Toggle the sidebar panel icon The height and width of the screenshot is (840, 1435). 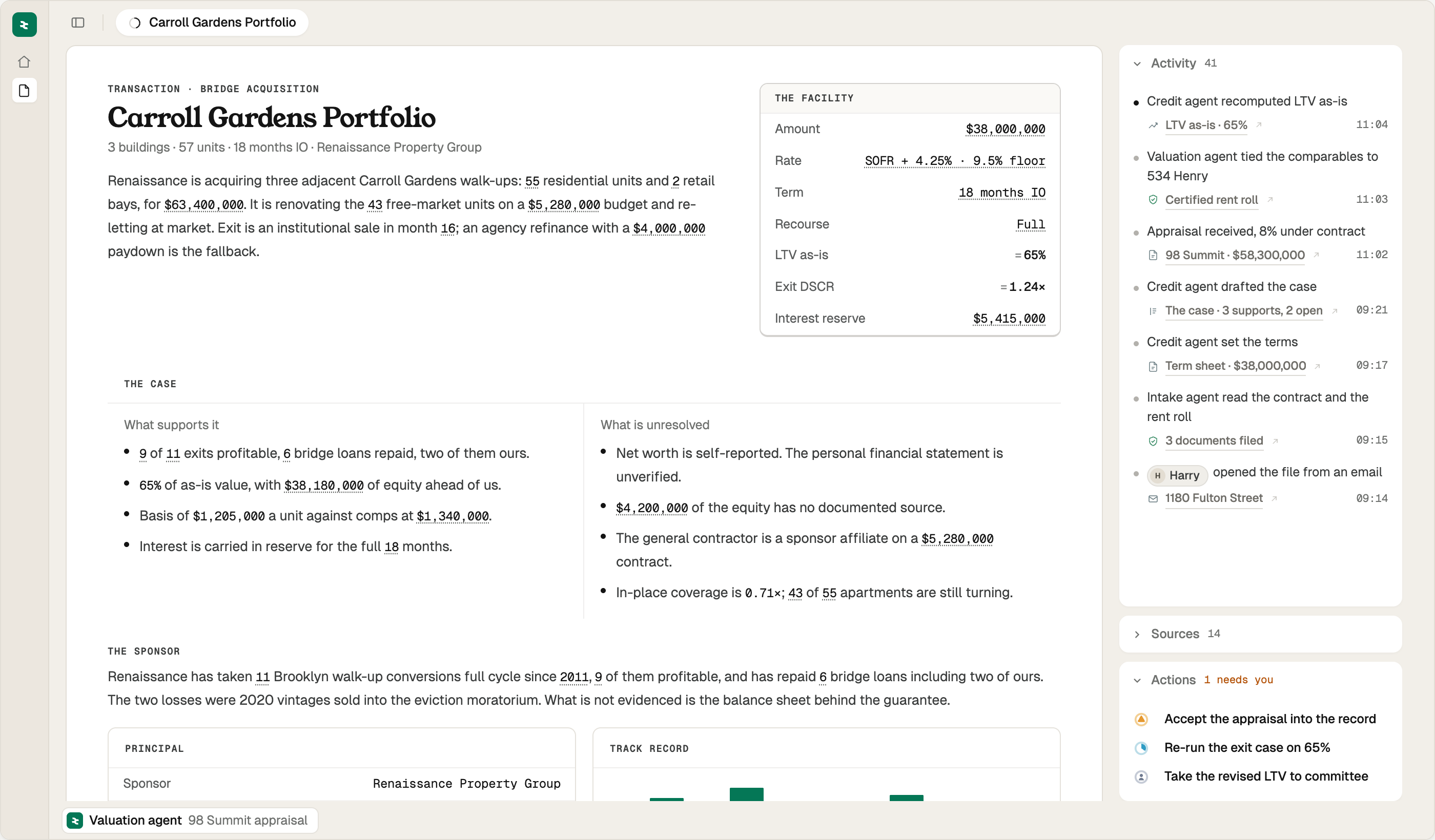coord(78,23)
